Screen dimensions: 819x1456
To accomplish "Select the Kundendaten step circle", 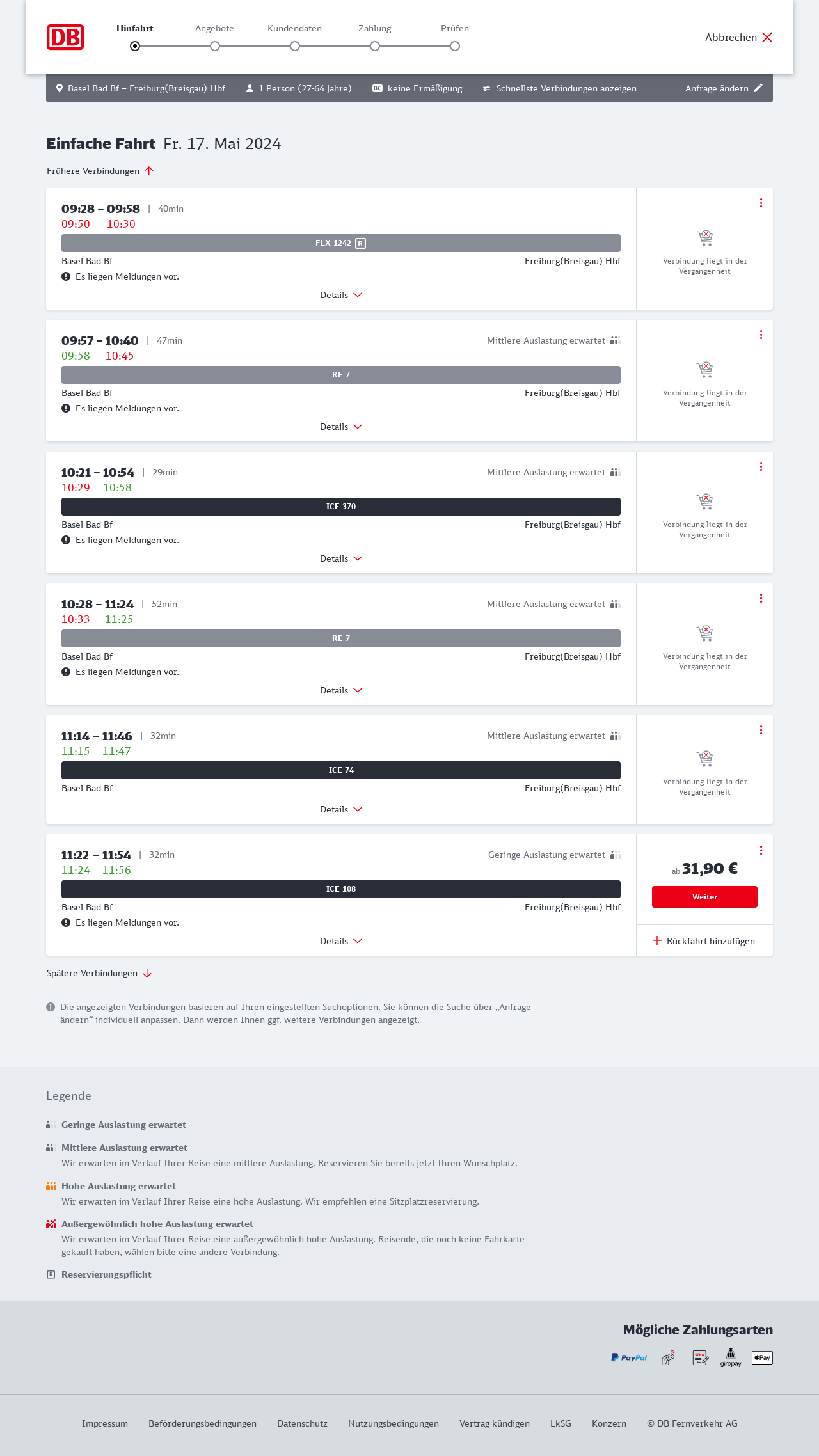I will [295, 46].
